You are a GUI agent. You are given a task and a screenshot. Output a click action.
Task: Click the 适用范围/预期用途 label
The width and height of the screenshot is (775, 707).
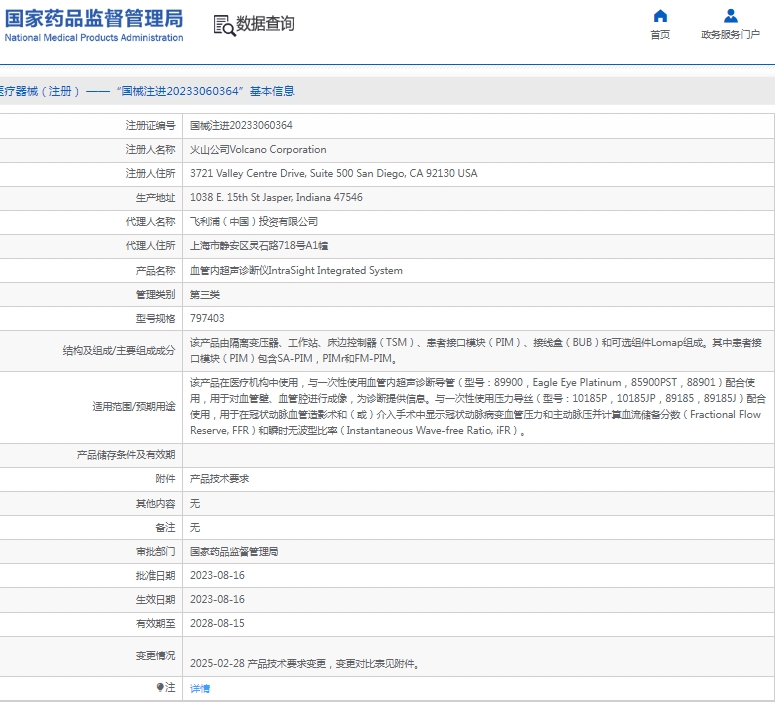[x=134, y=406]
